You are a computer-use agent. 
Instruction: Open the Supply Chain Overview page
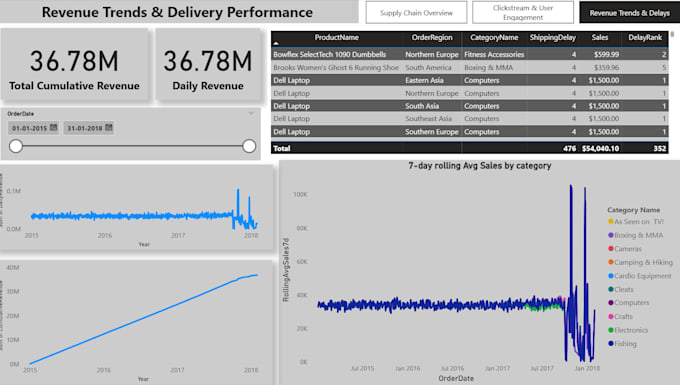pos(416,13)
